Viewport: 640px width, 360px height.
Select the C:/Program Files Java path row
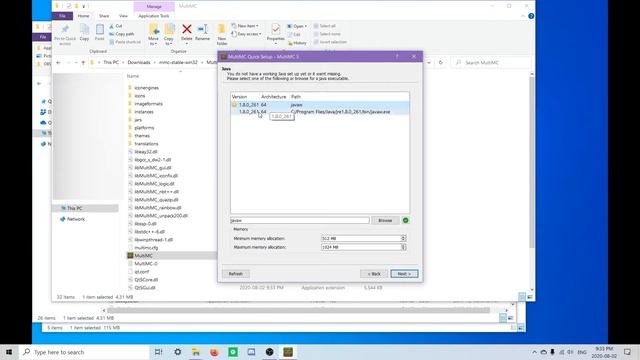[320, 111]
